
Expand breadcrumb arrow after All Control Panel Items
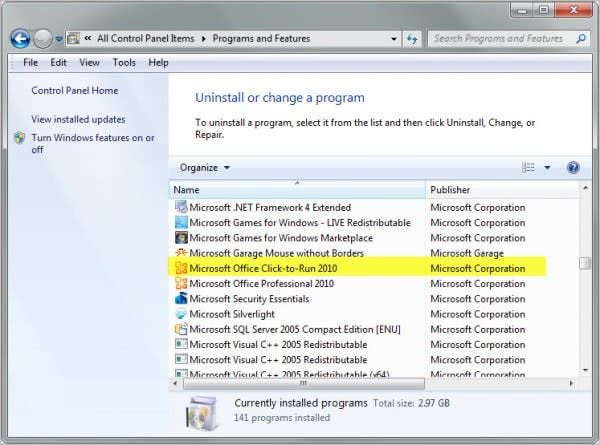[204, 39]
